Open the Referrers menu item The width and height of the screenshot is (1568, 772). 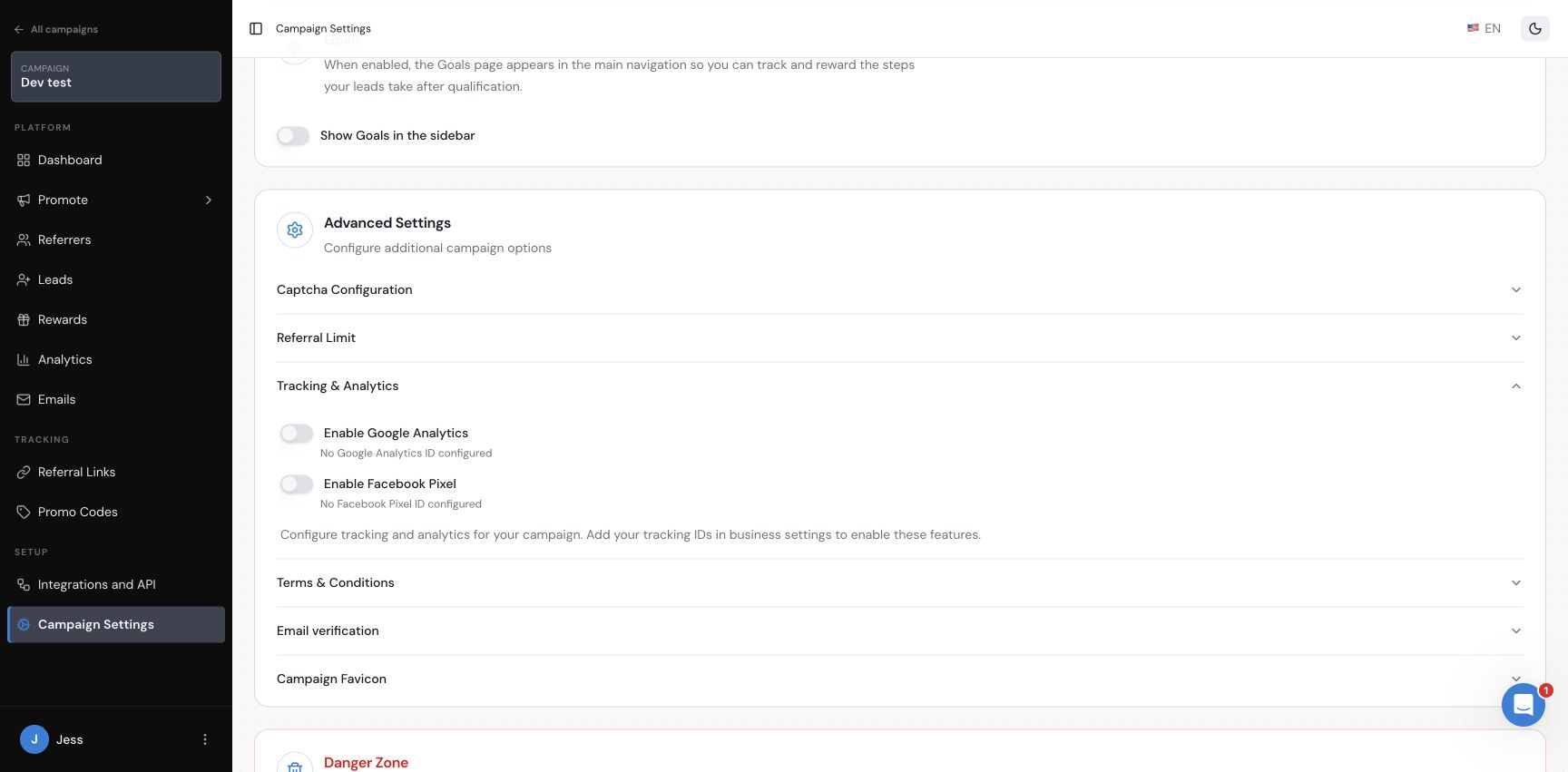[116, 239]
